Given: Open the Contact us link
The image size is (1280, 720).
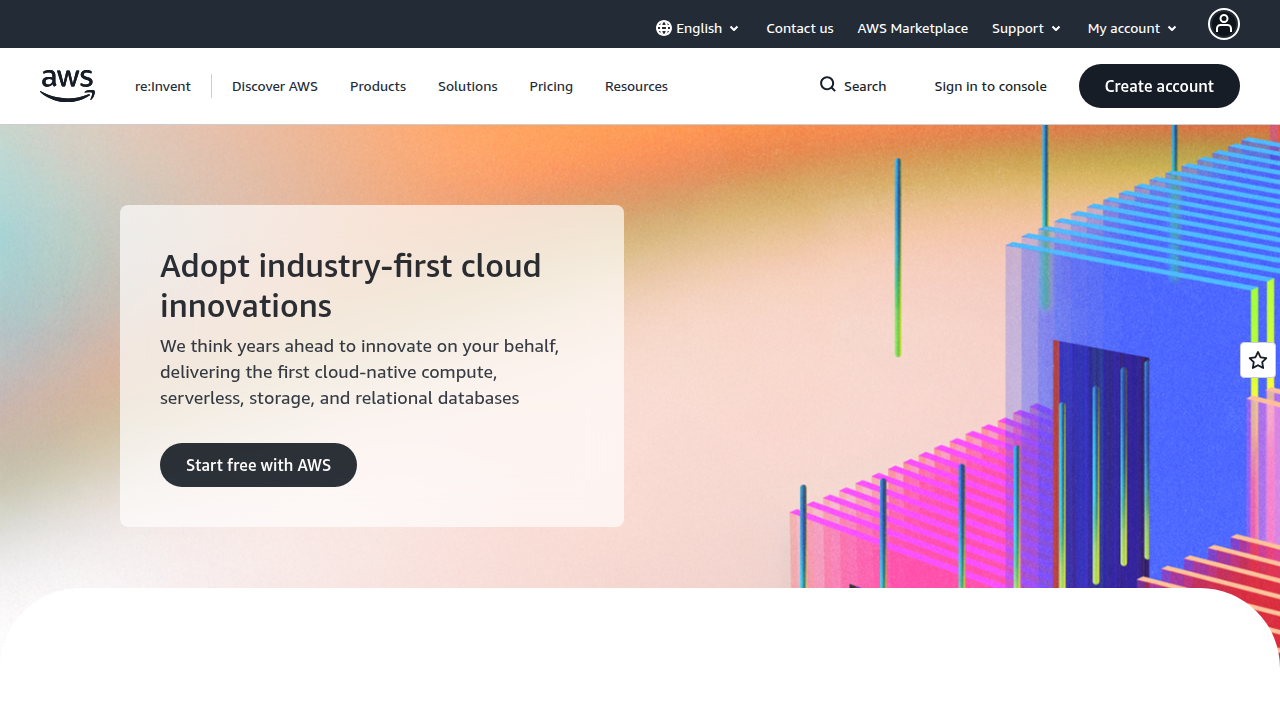Looking at the screenshot, I should pos(800,28).
